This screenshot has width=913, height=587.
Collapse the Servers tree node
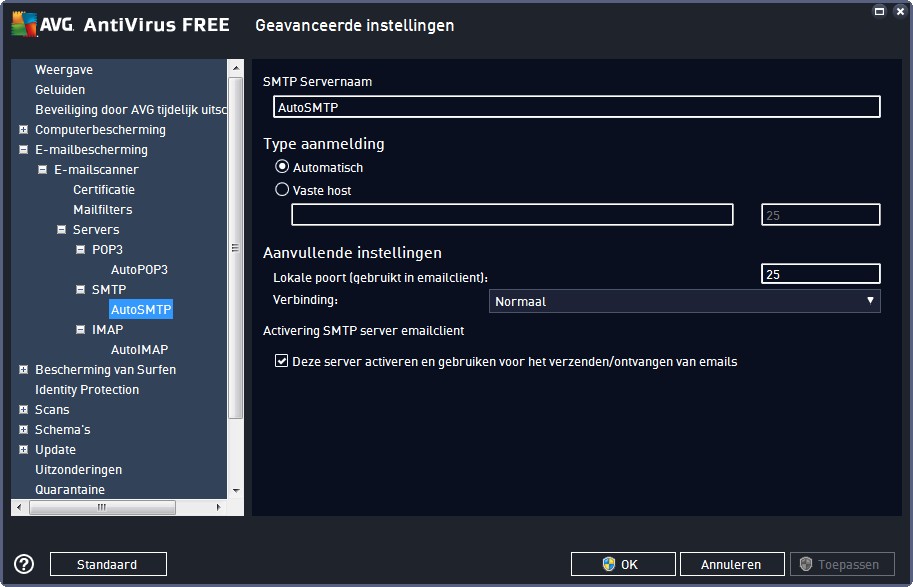click(x=61, y=229)
